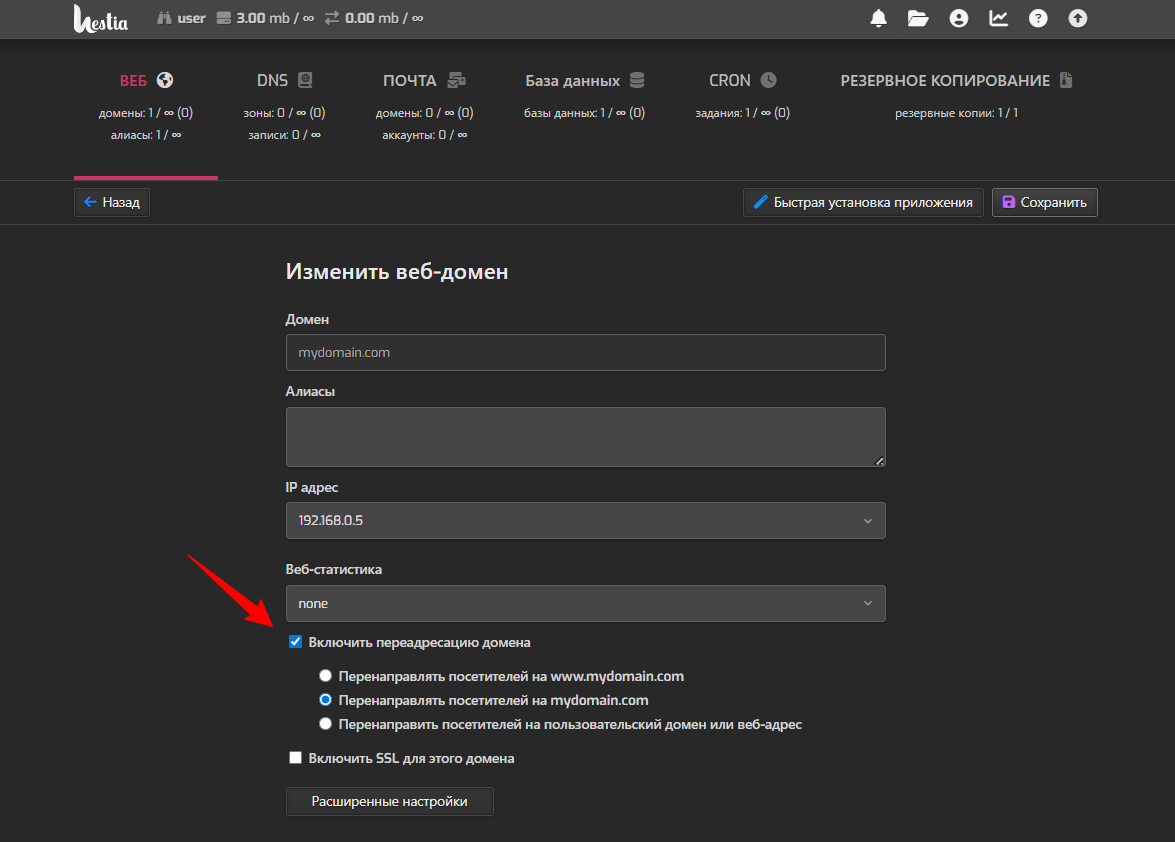Click Быстрая установка приложения button

pyautogui.click(x=863, y=202)
